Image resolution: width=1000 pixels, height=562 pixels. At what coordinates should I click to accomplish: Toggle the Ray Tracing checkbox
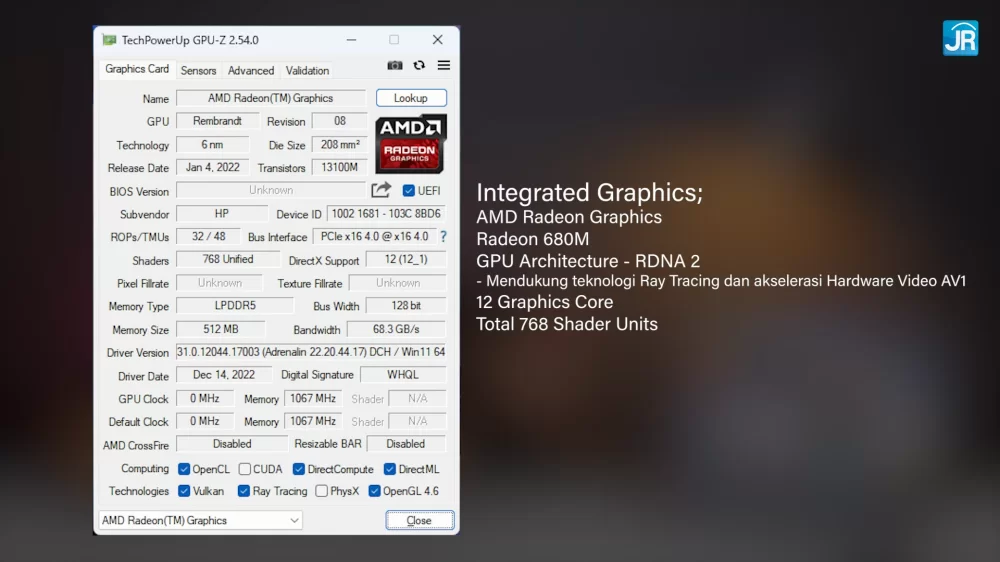[x=244, y=491]
